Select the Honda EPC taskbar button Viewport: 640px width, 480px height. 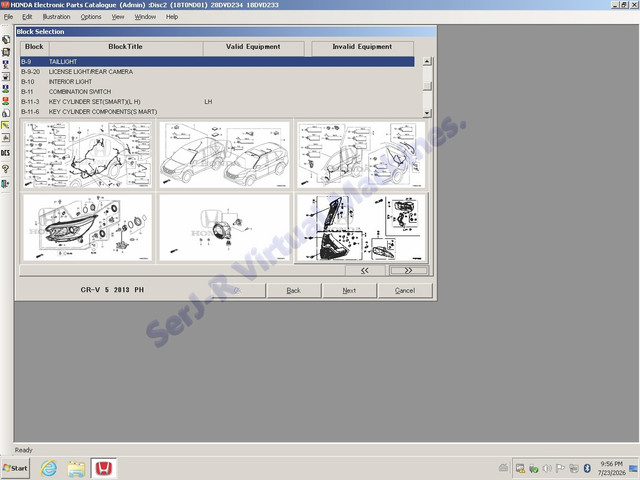[x=104, y=468]
